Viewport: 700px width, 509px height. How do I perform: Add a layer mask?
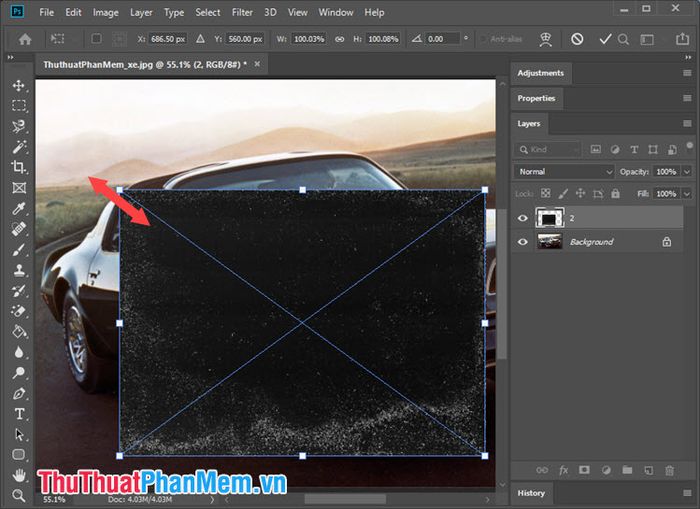(x=584, y=470)
